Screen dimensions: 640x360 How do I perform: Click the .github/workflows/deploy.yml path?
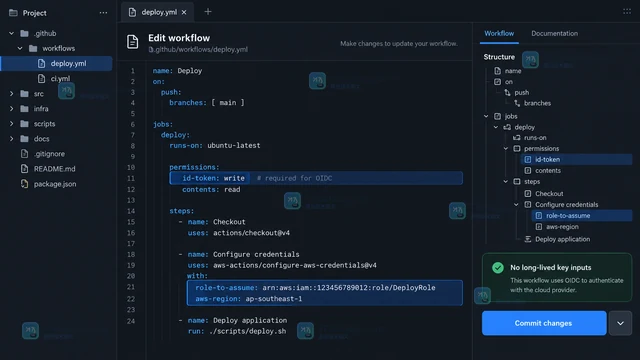click(x=198, y=49)
